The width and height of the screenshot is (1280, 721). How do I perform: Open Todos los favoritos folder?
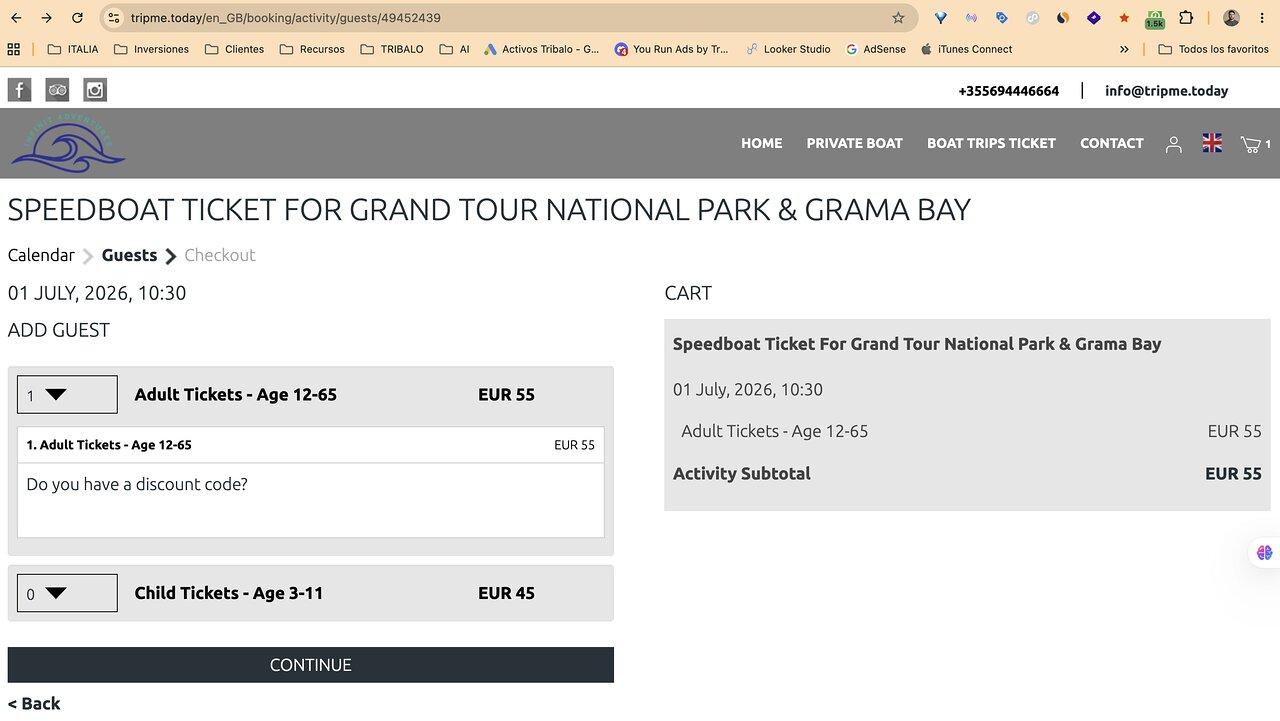1213,49
